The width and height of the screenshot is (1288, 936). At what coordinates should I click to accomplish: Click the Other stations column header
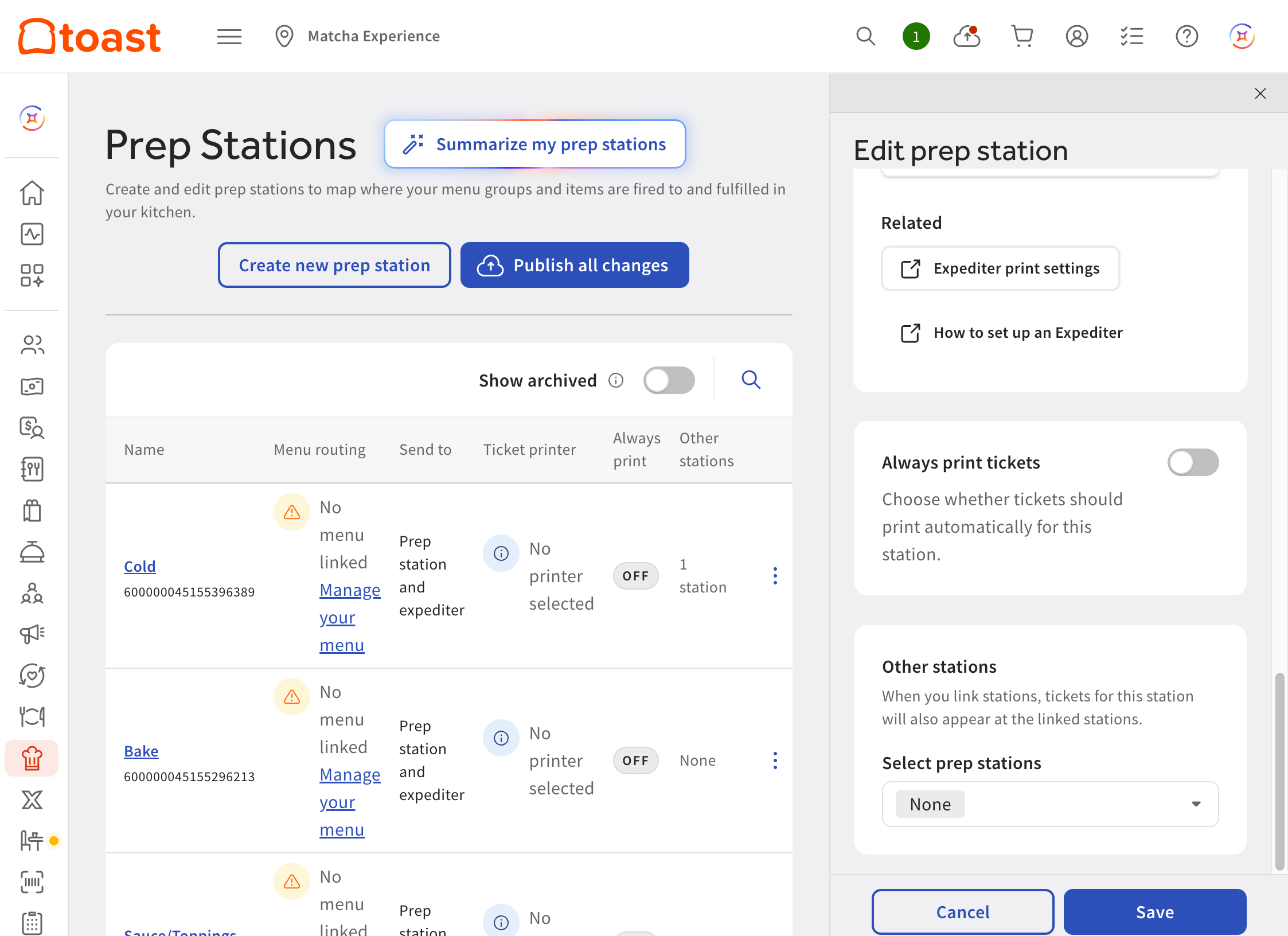(707, 450)
